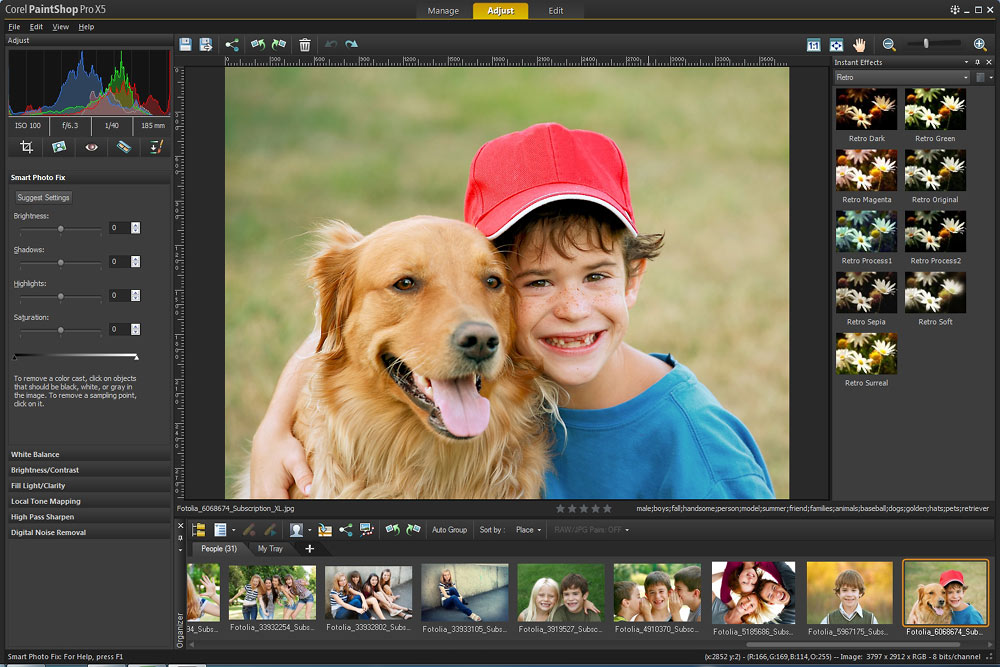The width and height of the screenshot is (1000, 667).
Task: Click the Delete (trash) icon
Action: coord(305,44)
